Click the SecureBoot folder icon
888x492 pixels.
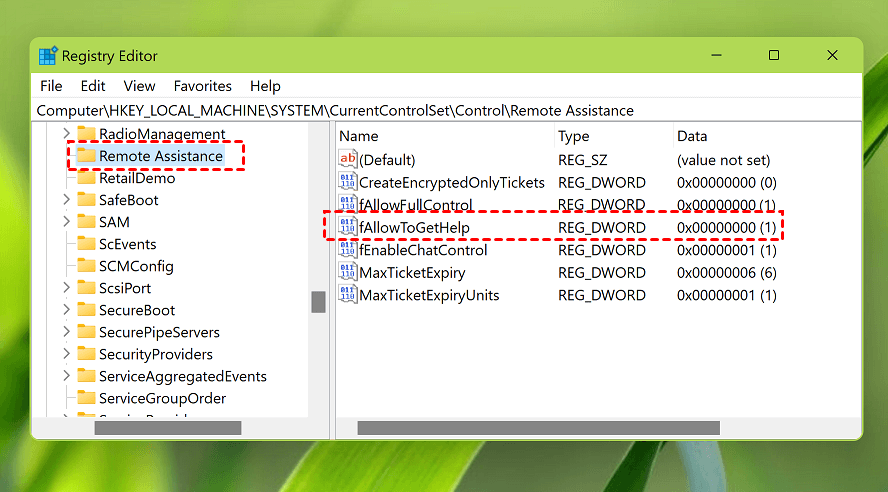85,310
